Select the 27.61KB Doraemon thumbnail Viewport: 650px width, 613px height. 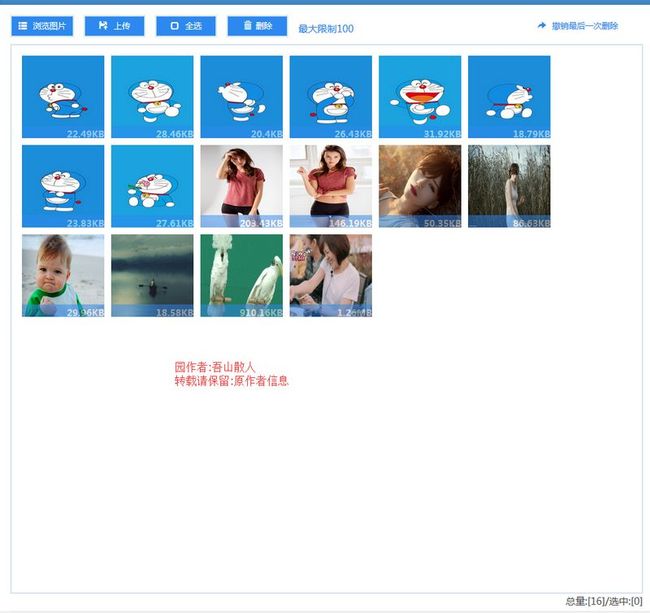point(152,186)
